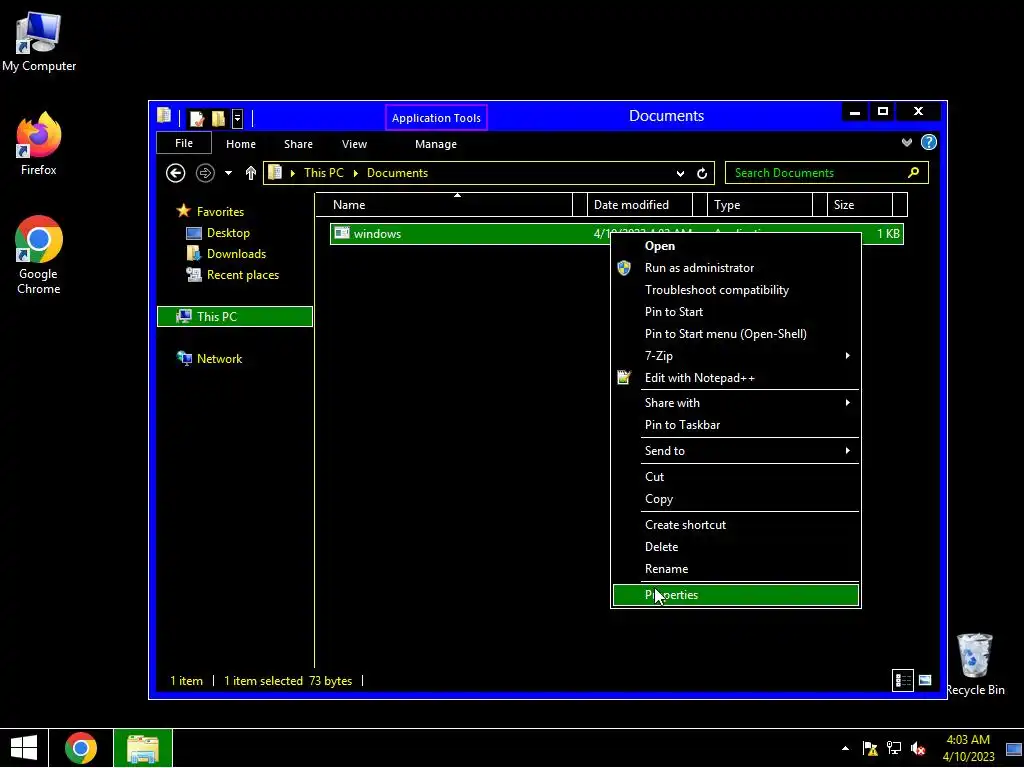The height and width of the screenshot is (768, 1024).
Task: Open the Windows Start button
Action: tap(24, 748)
